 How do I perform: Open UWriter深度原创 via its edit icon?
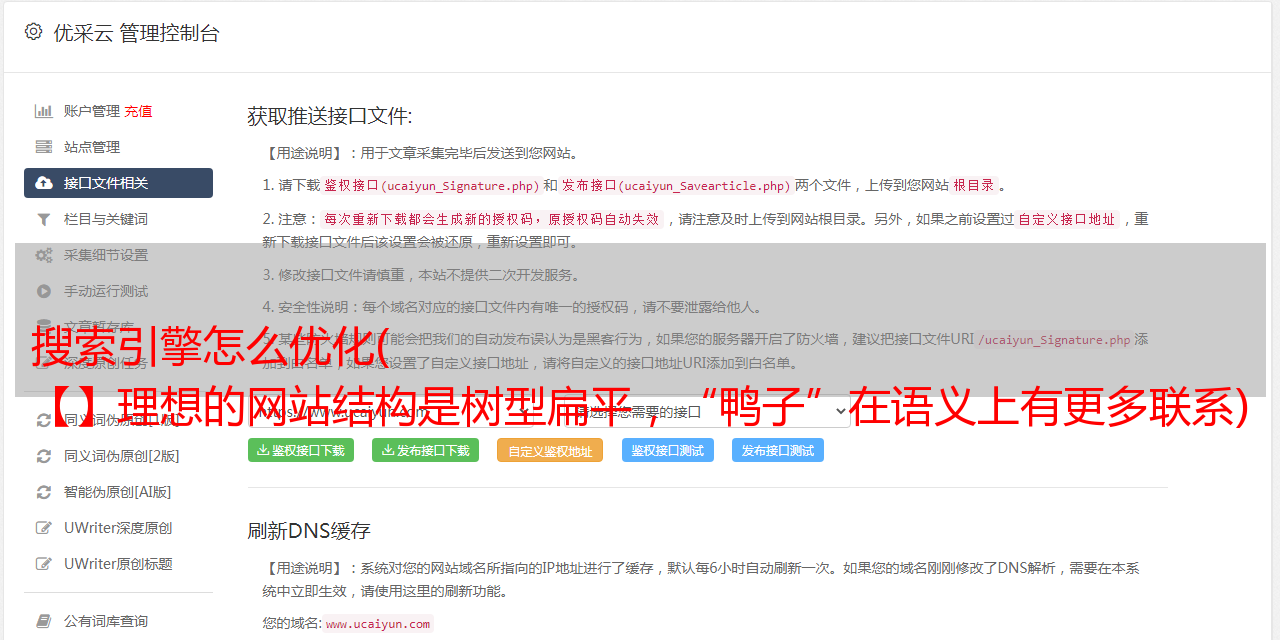[x=44, y=528]
